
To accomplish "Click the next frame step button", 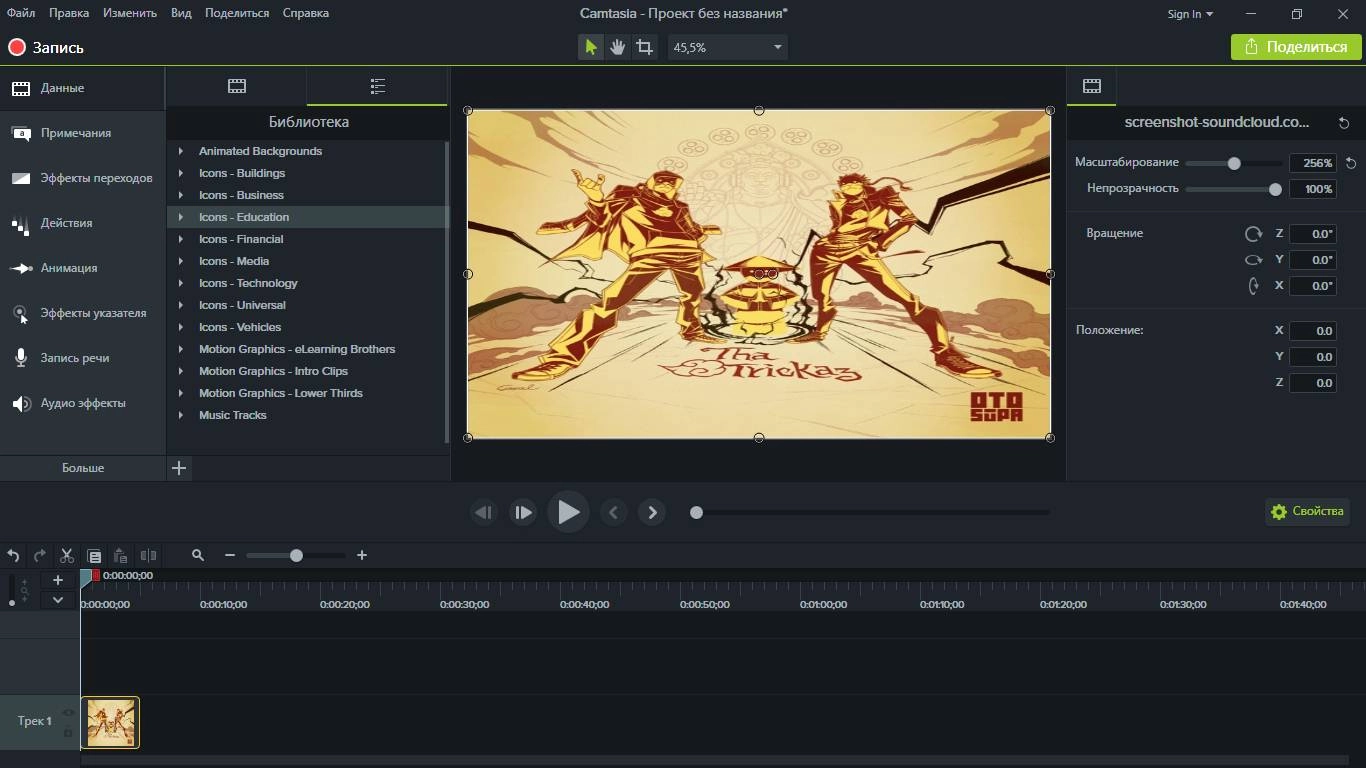I will click(523, 512).
